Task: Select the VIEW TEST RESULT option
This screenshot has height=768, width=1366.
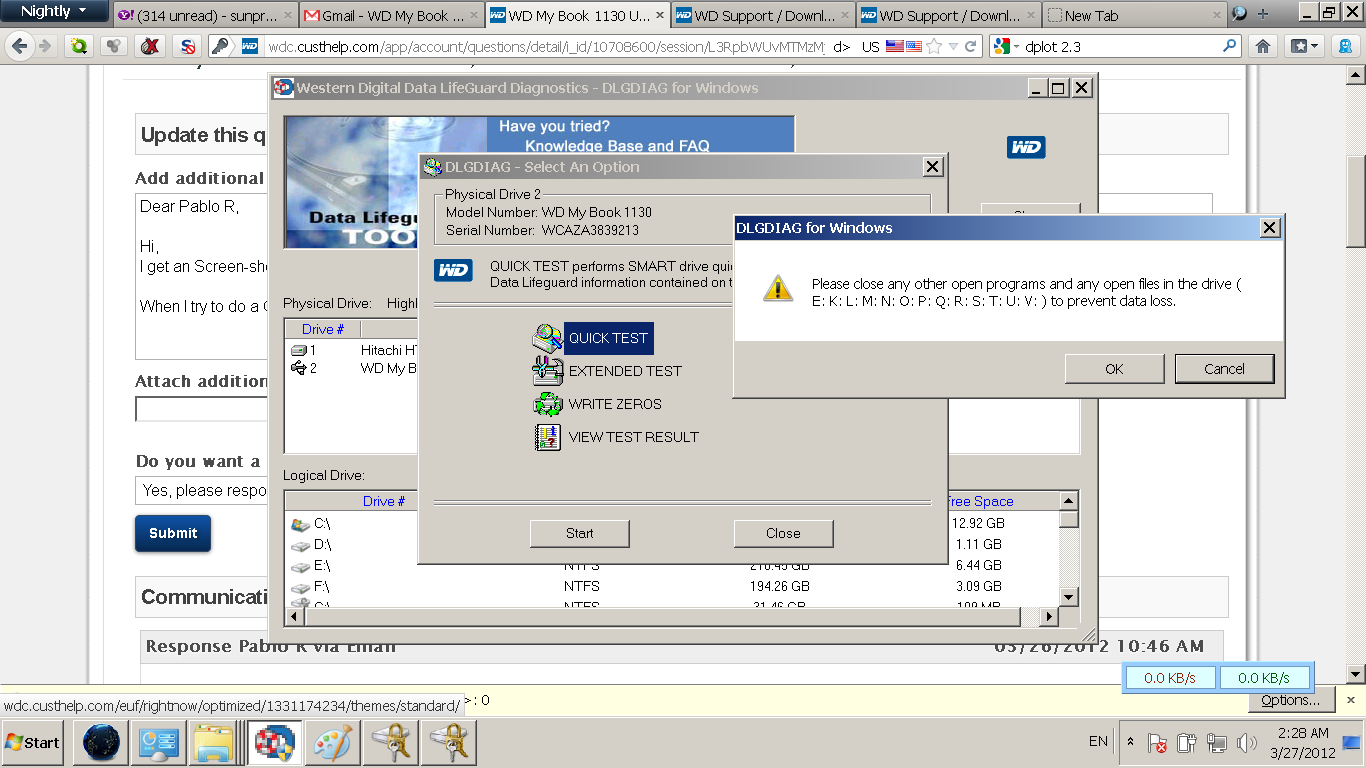Action: pos(633,437)
